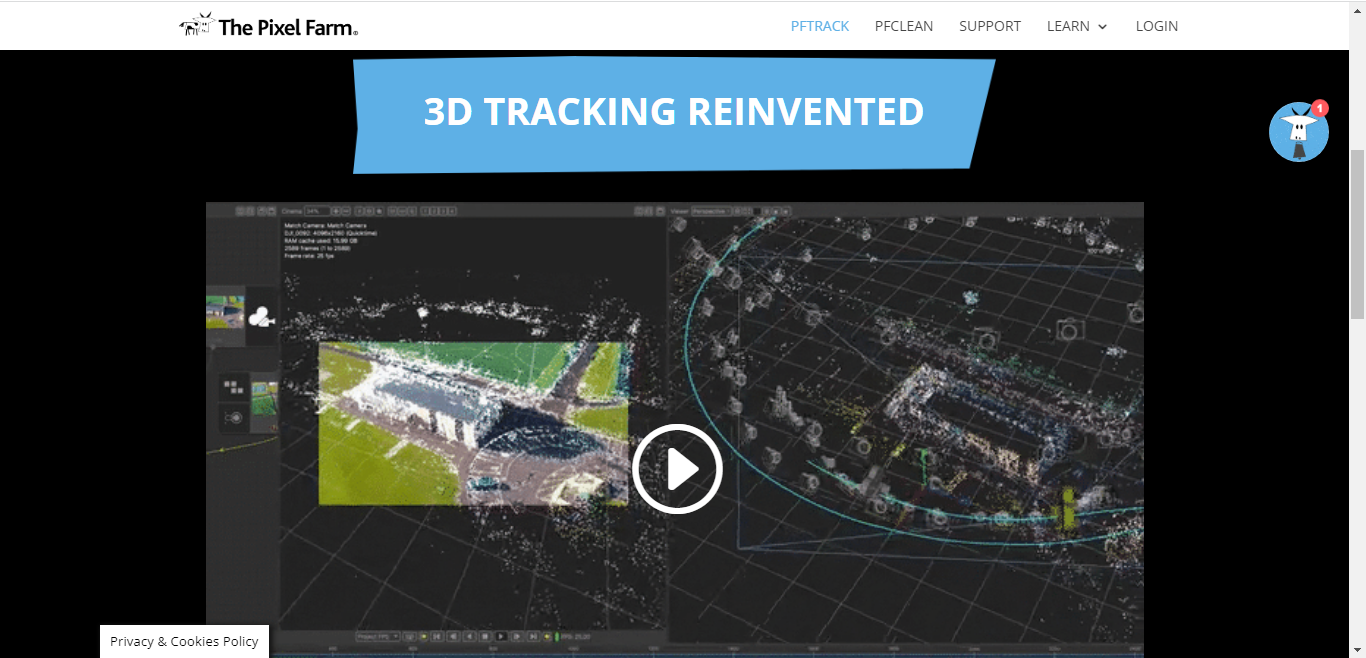1366x658 pixels.
Task: Click the circular target node icon
Action: pos(234,417)
